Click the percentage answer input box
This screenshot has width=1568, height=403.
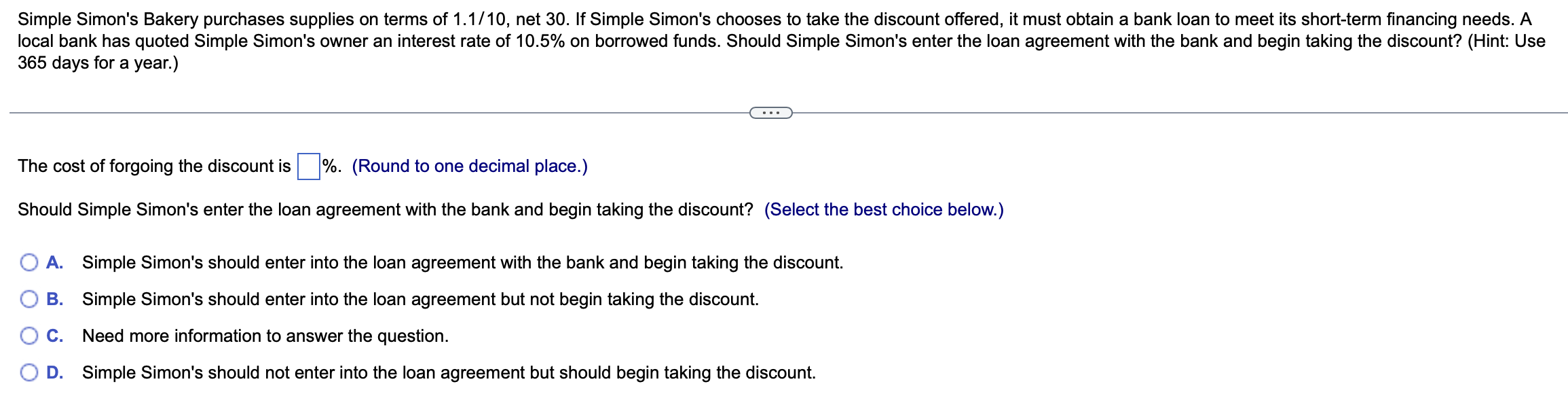(309, 164)
